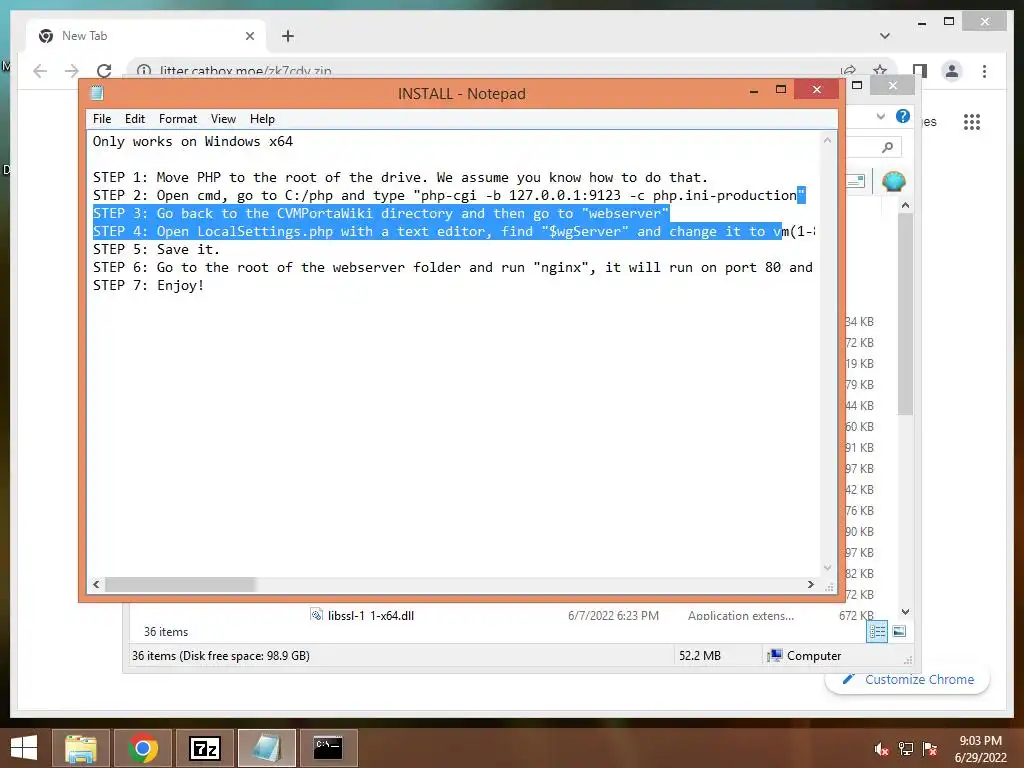The image size is (1024, 768).
Task: Open Notepad's View menu
Action: click(223, 119)
